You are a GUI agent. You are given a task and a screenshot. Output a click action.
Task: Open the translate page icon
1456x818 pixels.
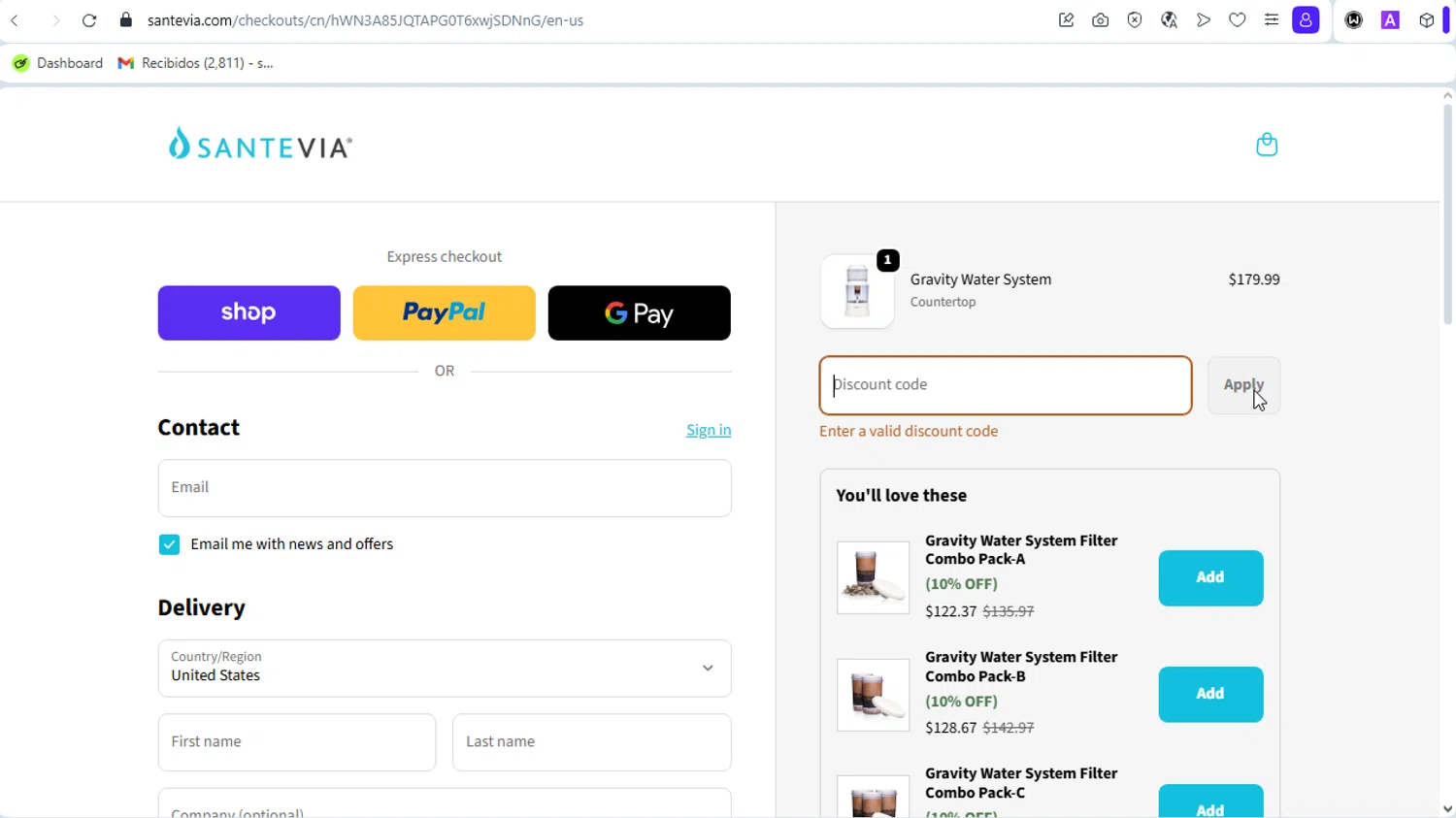[1169, 20]
